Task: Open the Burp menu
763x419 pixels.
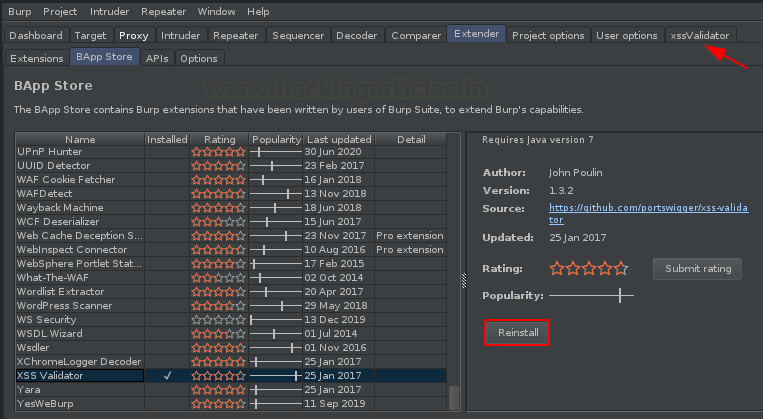Action: 19,11
